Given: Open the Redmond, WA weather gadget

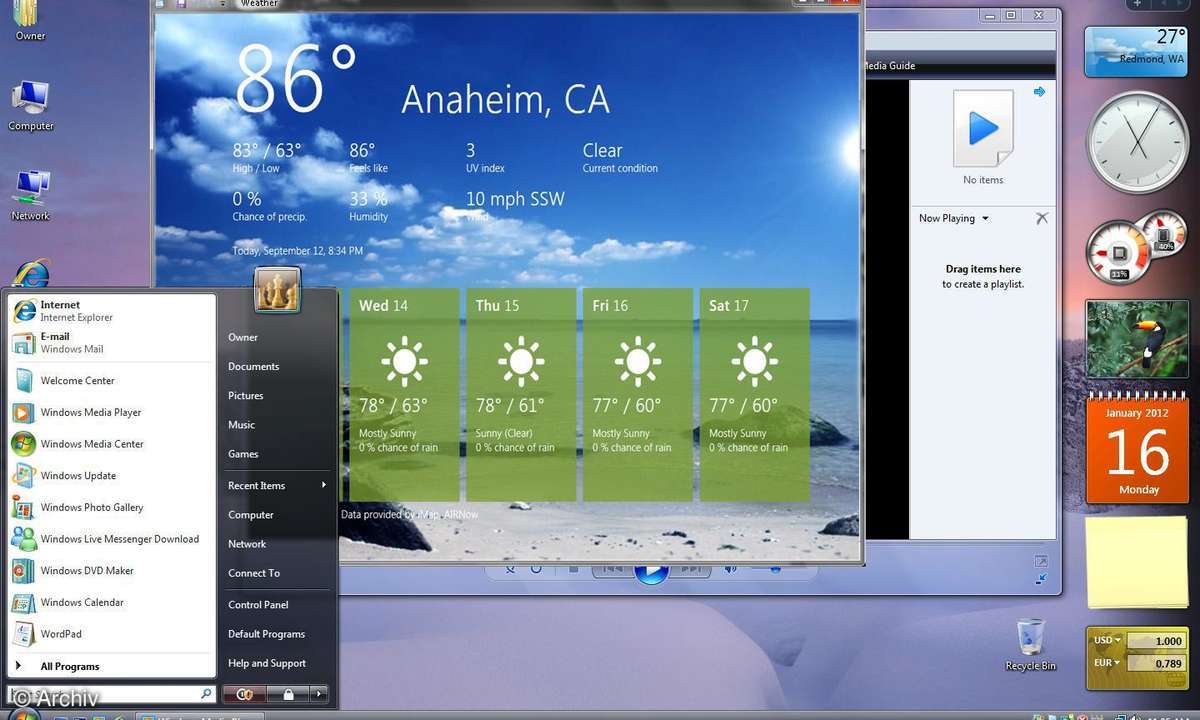Looking at the screenshot, I should point(1136,50).
